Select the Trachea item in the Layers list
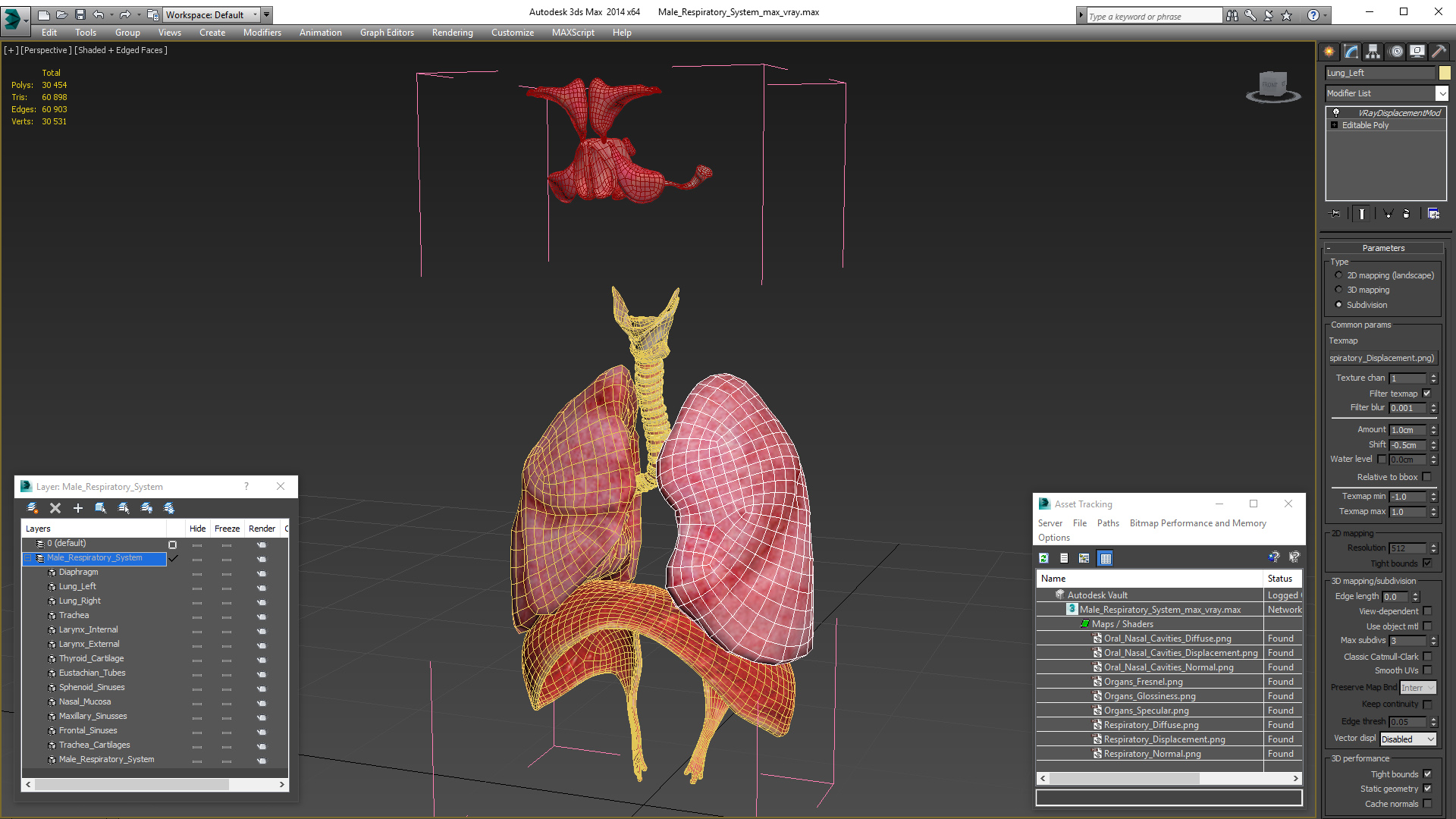 74,615
